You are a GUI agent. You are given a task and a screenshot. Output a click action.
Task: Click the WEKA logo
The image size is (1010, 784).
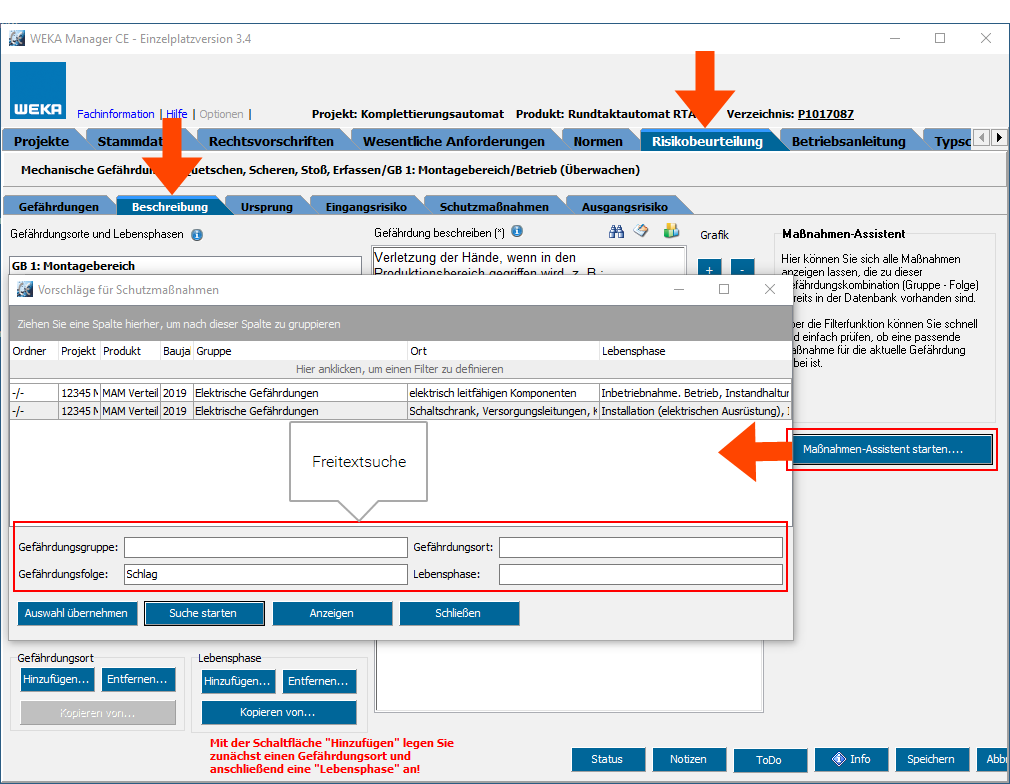(38, 91)
